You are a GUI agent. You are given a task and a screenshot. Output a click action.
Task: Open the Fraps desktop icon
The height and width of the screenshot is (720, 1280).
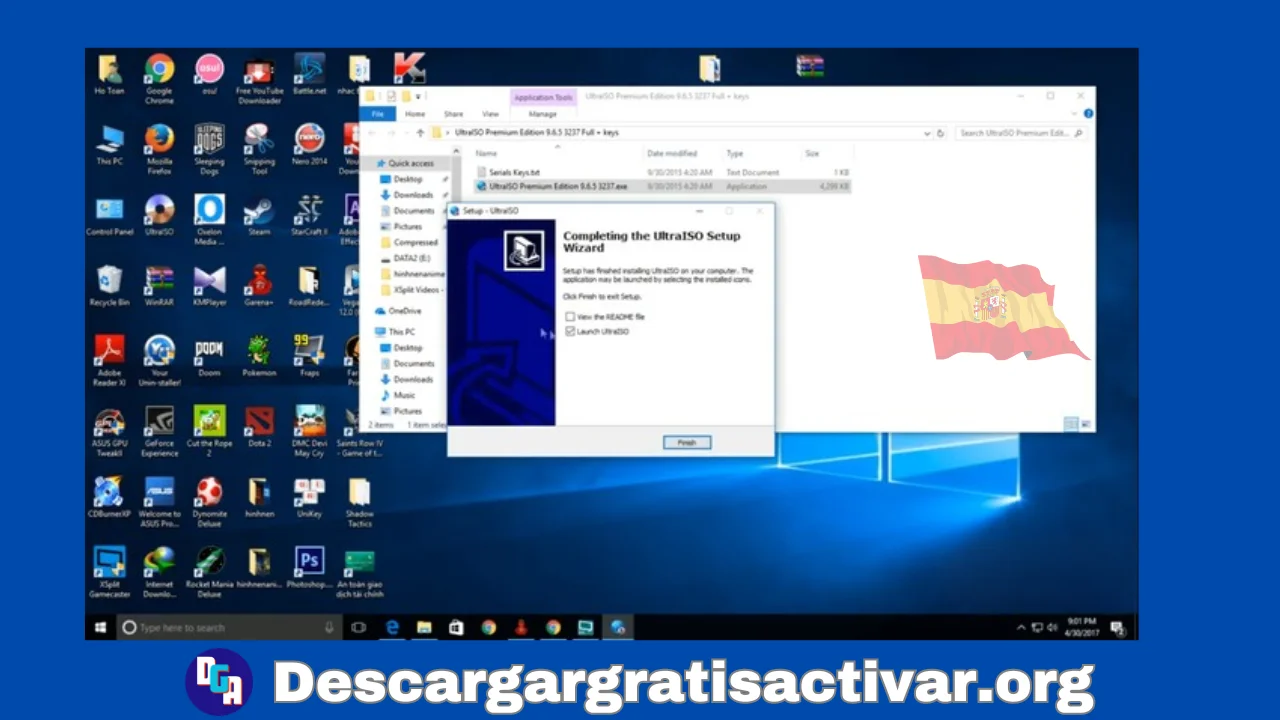tap(310, 357)
